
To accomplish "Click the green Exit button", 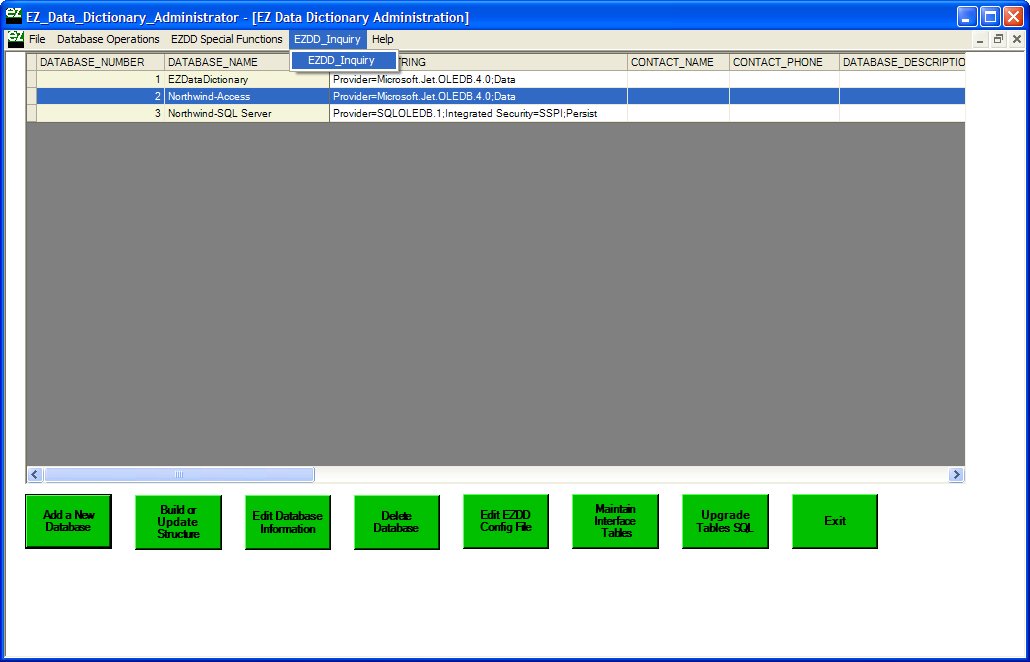I will [x=835, y=521].
